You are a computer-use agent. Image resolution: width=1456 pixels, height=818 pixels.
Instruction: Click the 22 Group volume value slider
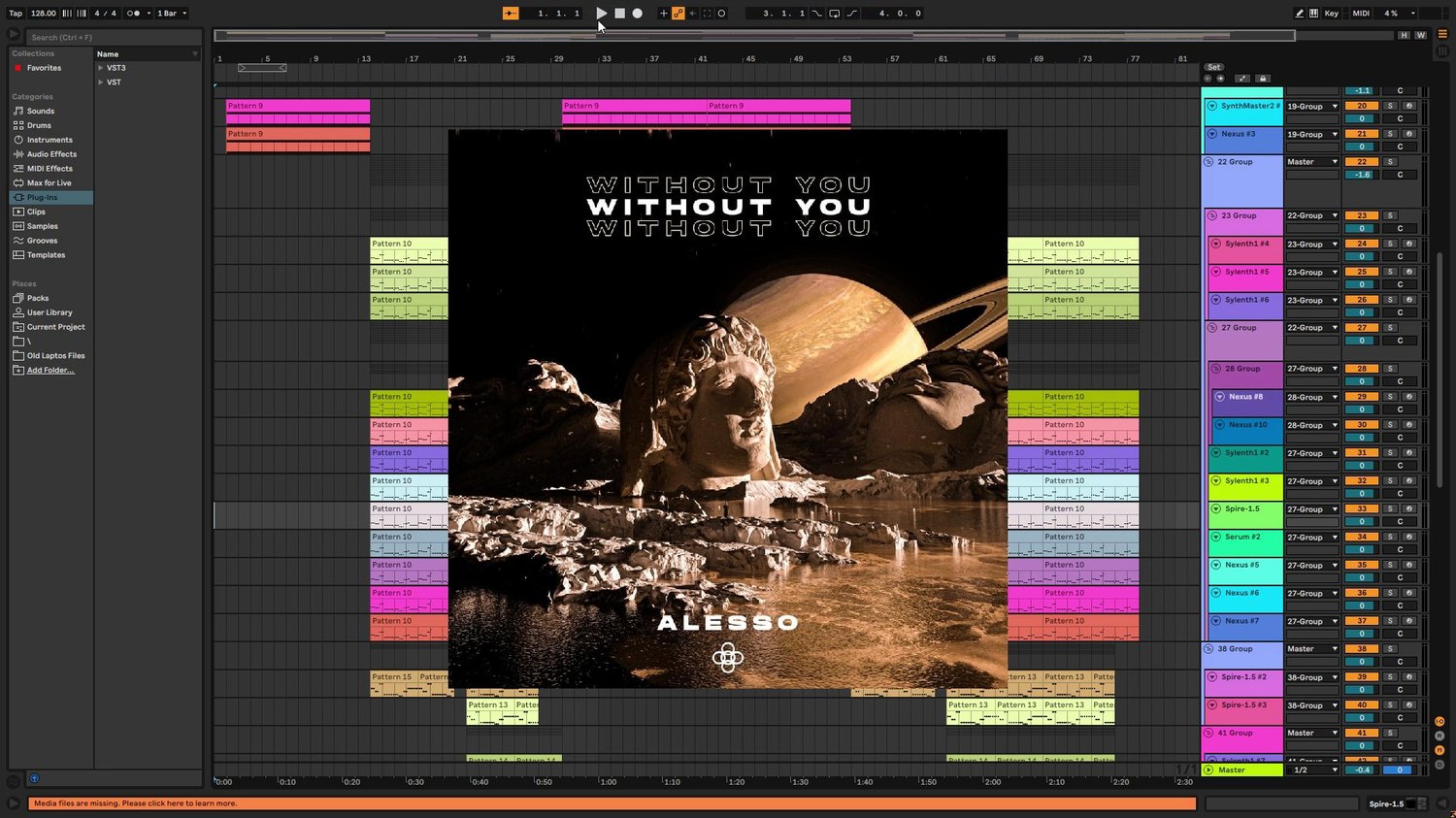(1362, 175)
